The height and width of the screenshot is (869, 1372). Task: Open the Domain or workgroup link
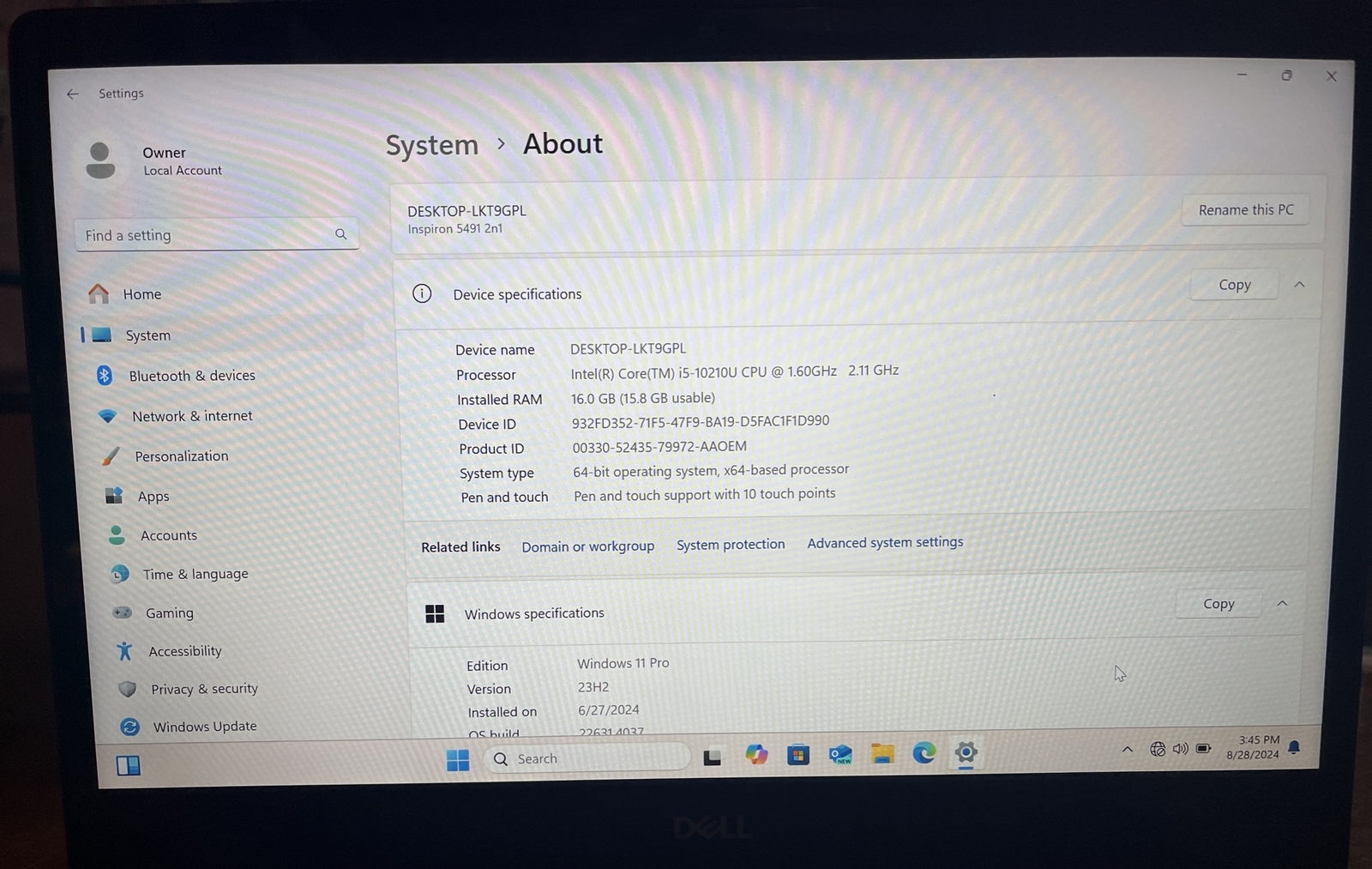[588, 546]
